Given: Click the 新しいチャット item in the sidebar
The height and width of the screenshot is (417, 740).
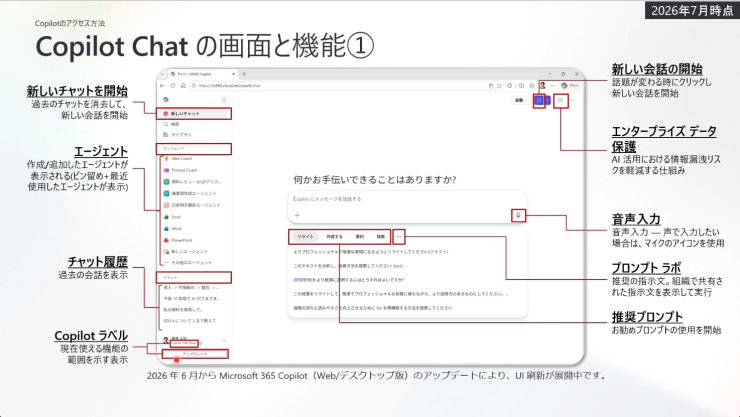Looking at the screenshot, I should (194, 114).
